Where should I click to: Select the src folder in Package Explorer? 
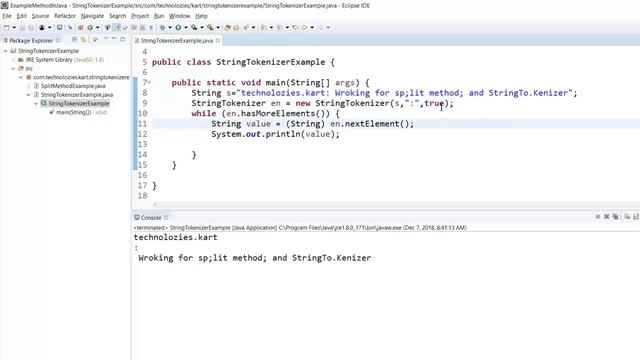pos(25,69)
